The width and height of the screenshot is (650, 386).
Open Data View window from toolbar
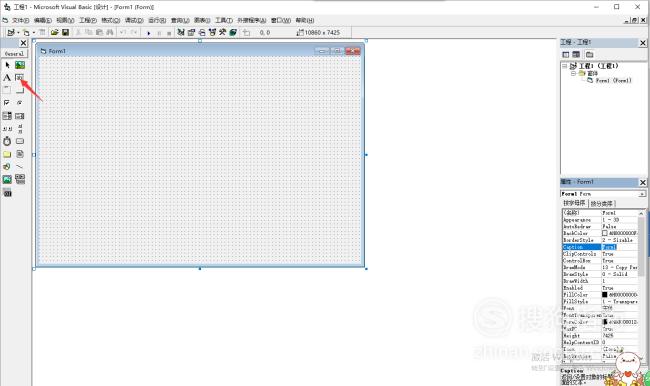[x=233, y=32]
